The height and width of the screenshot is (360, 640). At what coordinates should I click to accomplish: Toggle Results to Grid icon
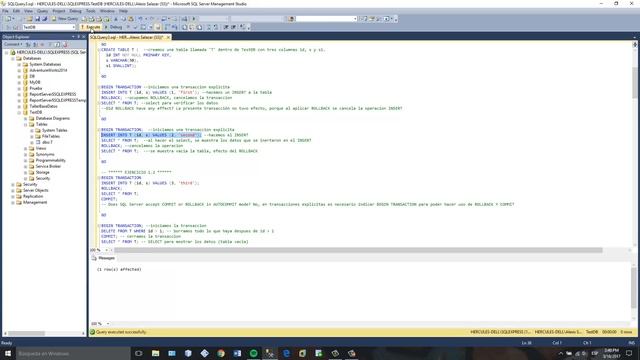click(192, 27)
